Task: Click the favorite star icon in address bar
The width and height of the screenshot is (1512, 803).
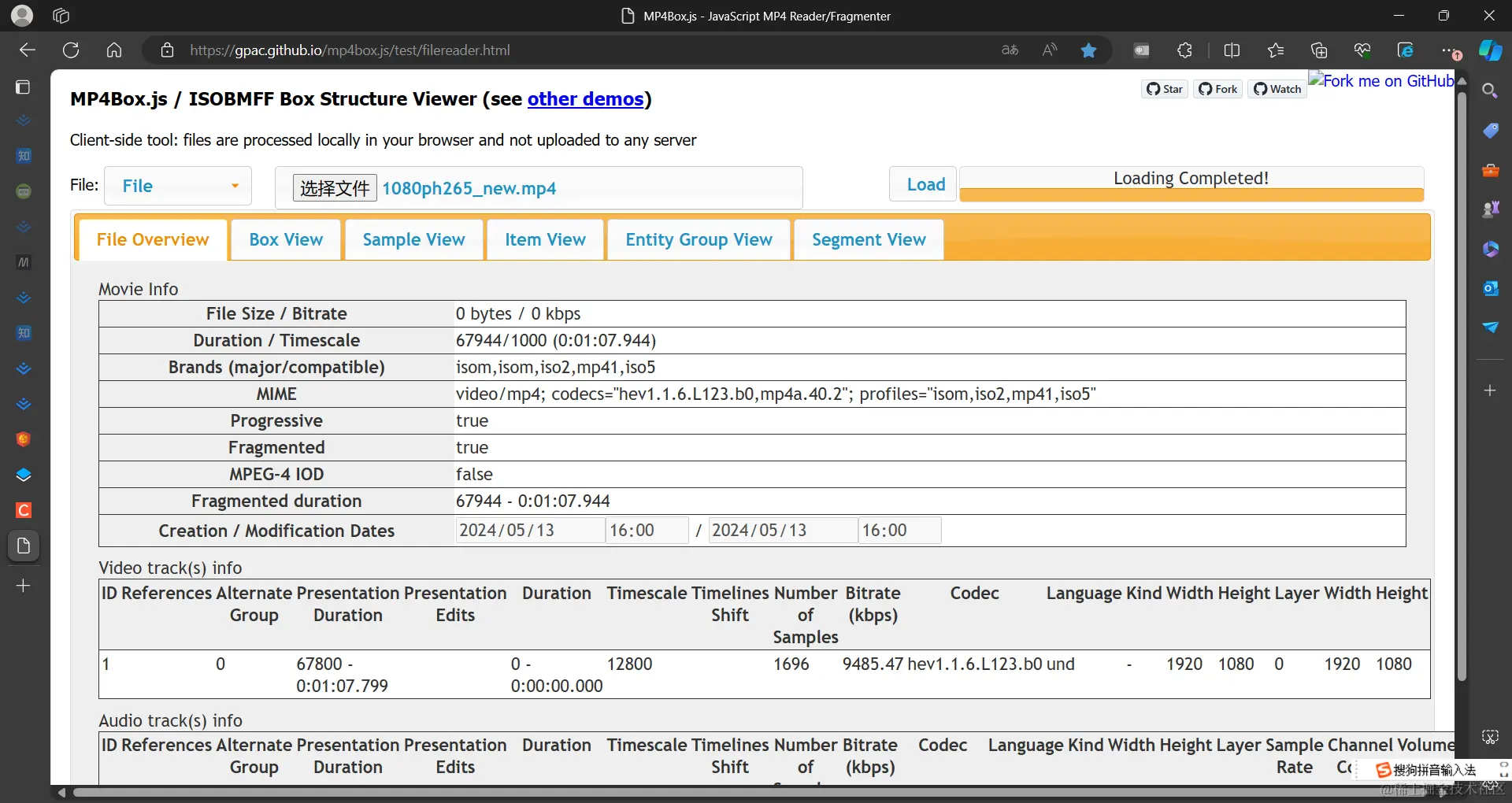Action: tap(1088, 50)
